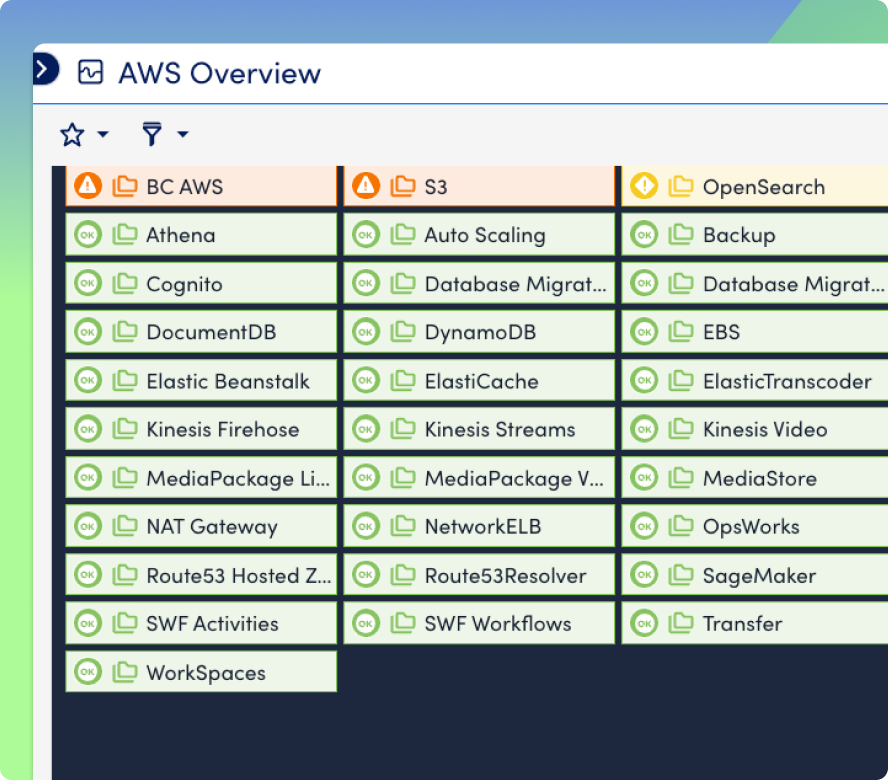Click the folder icon in Kinesis Firehose tile
Viewport: 888px width, 780px height.
[125, 429]
